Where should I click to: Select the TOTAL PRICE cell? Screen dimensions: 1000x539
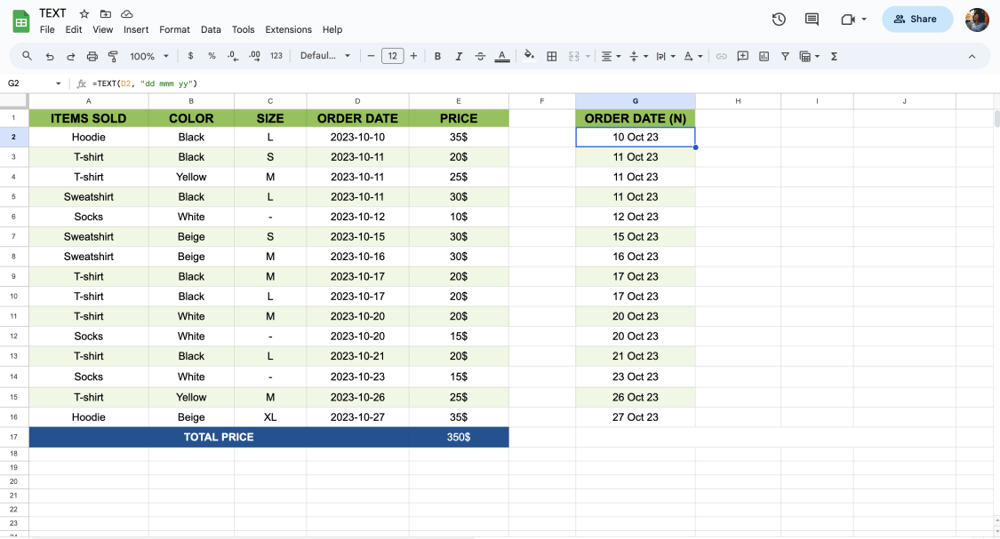click(218, 437)
